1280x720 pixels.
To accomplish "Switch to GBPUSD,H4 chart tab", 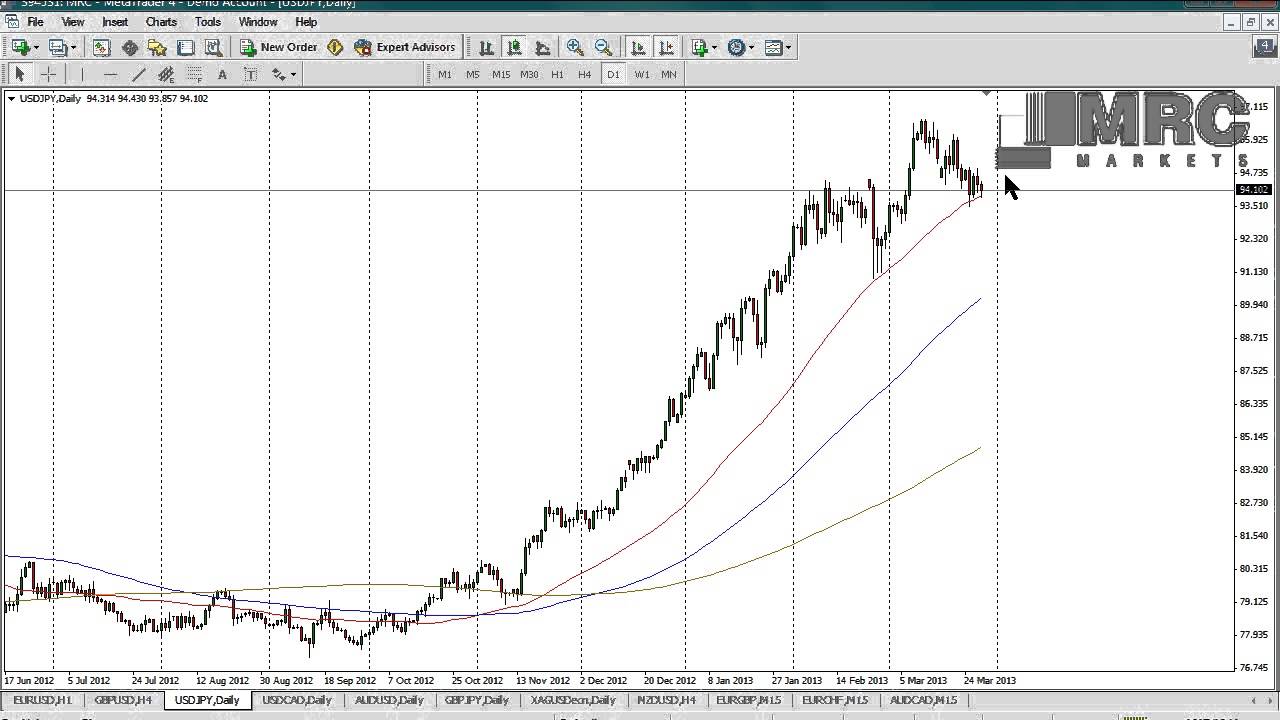I will (x=122, y=700).
